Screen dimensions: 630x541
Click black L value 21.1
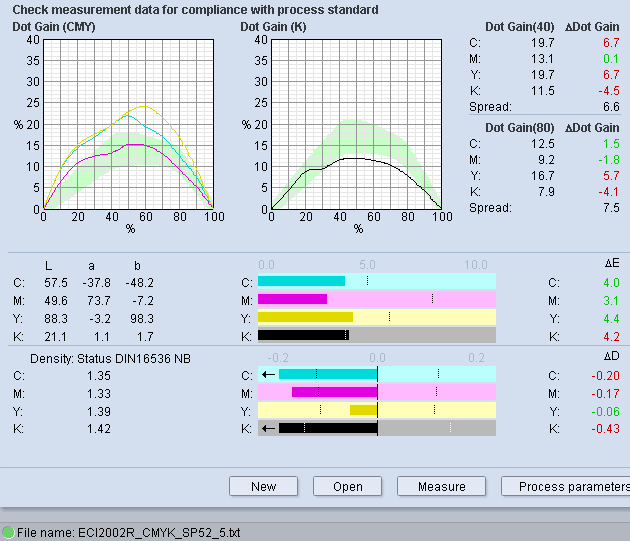coord(55,336)
